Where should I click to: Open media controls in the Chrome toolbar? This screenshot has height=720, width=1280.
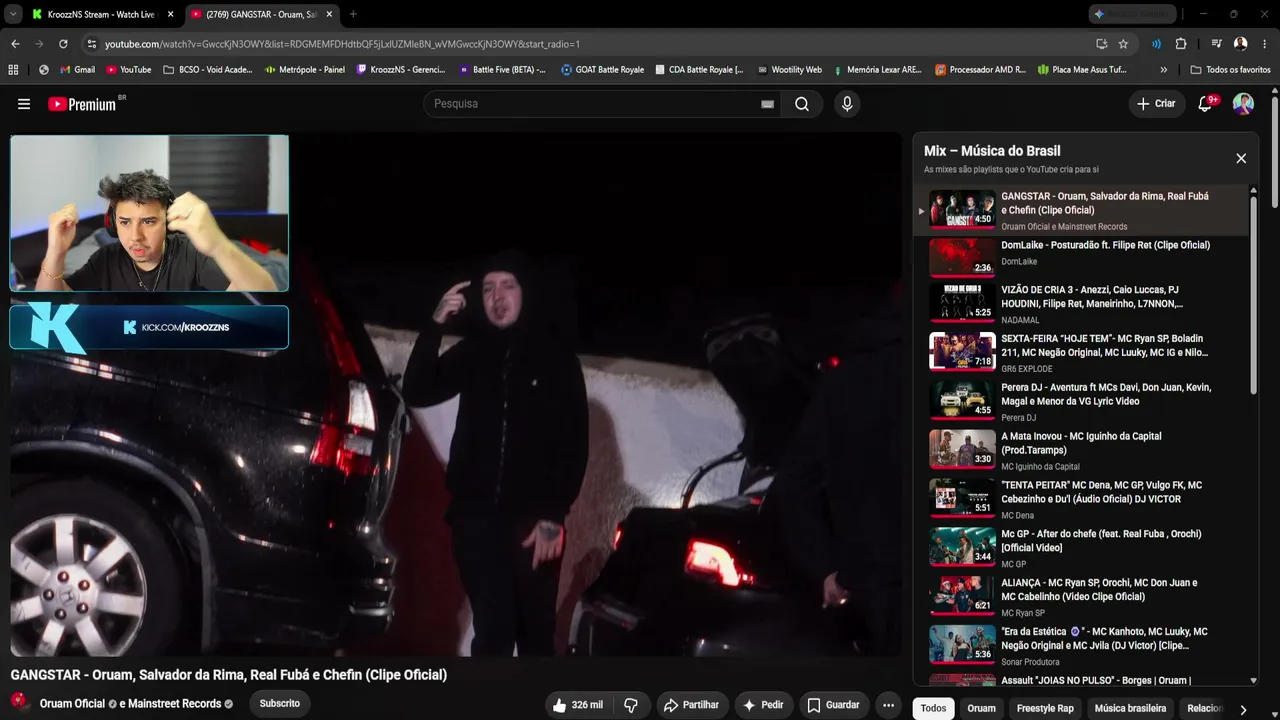click(1216, 44)
